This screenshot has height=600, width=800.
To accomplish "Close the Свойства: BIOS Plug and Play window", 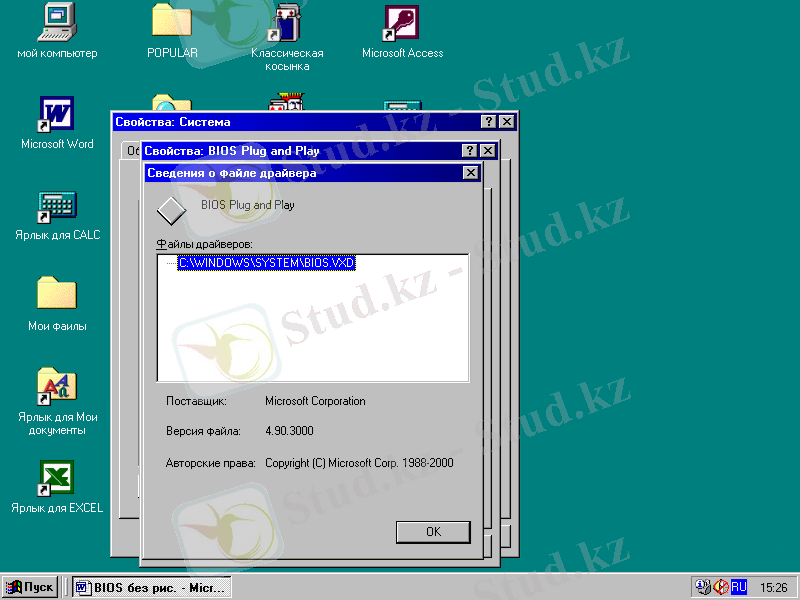I will click(488, 151).
